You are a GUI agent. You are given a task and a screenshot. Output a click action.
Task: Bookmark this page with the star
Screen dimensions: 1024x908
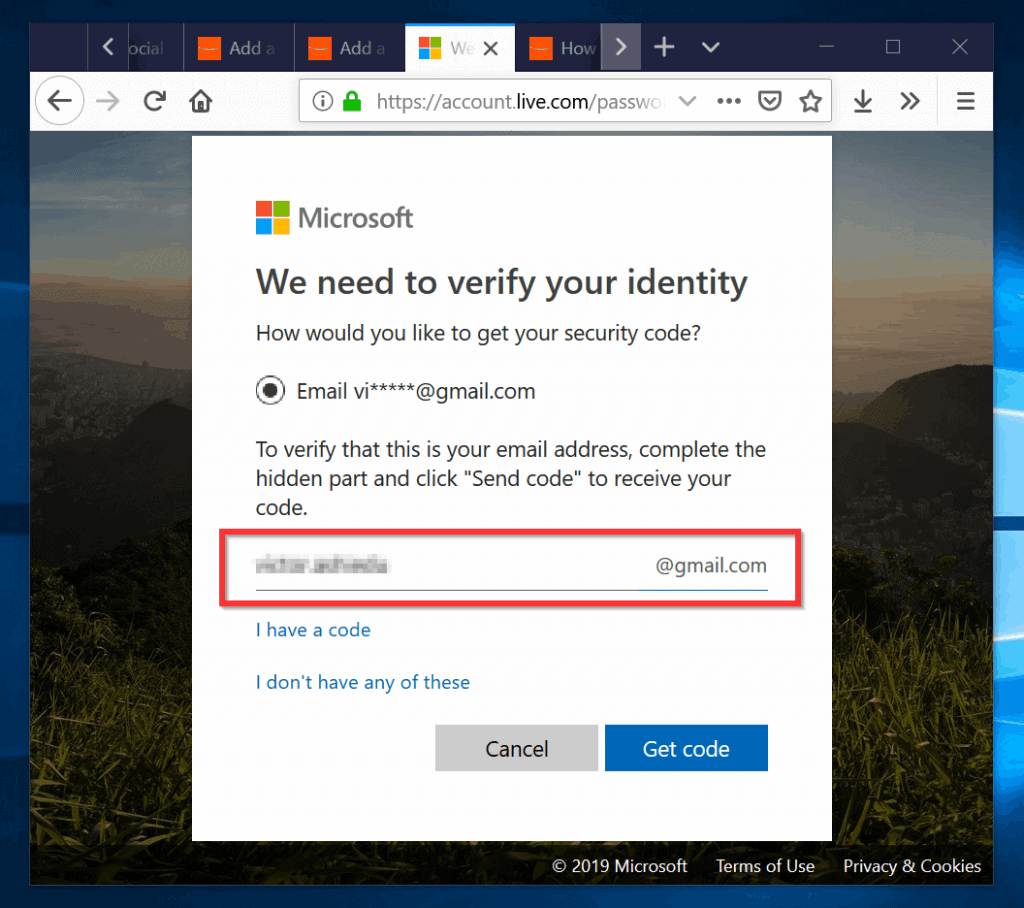tap(810, 101)
